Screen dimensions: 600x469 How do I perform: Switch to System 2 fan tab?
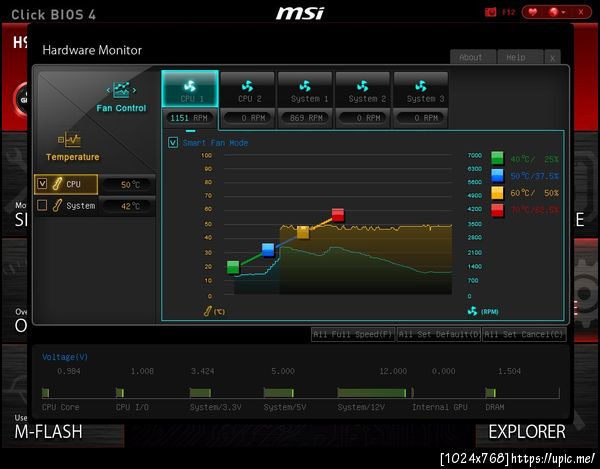point(363,89)
